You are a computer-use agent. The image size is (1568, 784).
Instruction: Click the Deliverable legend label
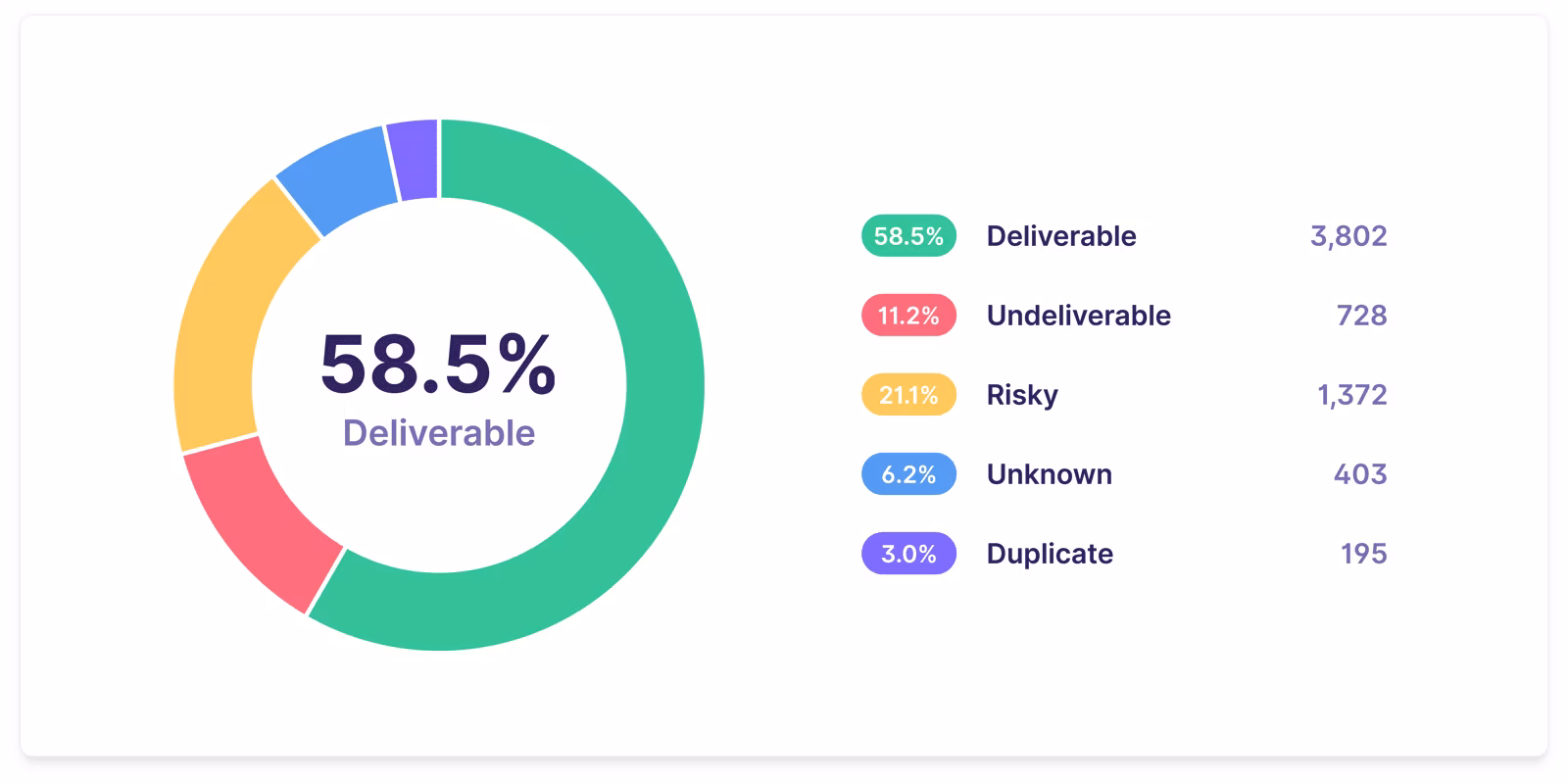pyautogui.click(x=1061, y=236)
